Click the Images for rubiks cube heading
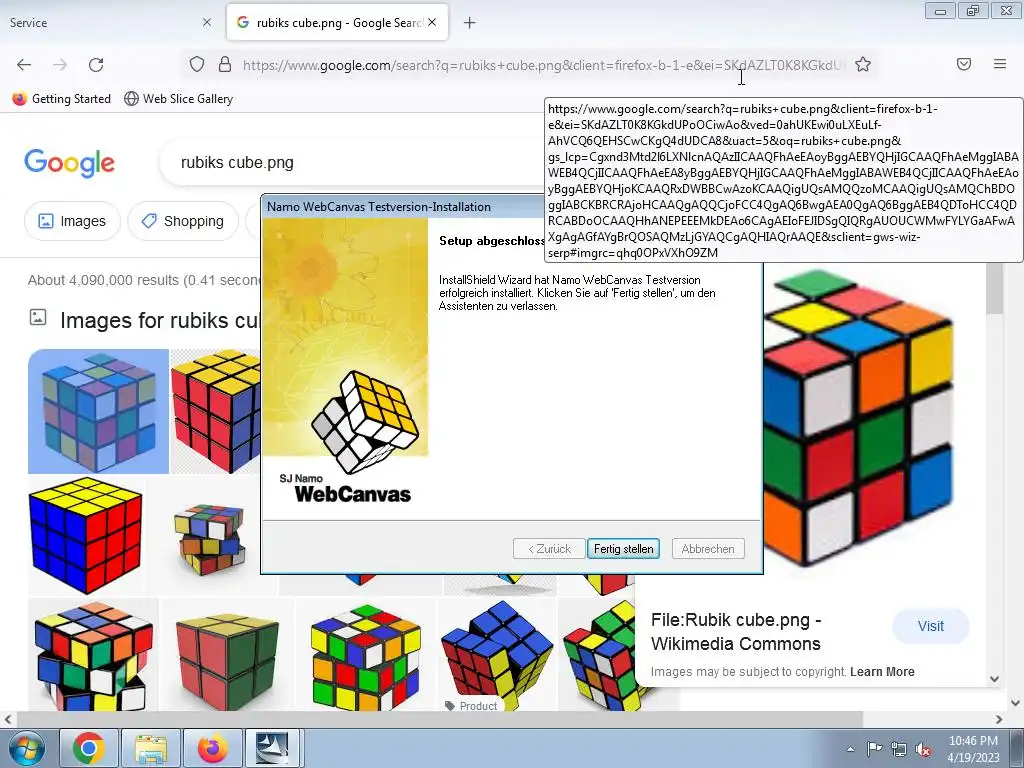 [161, 321]
